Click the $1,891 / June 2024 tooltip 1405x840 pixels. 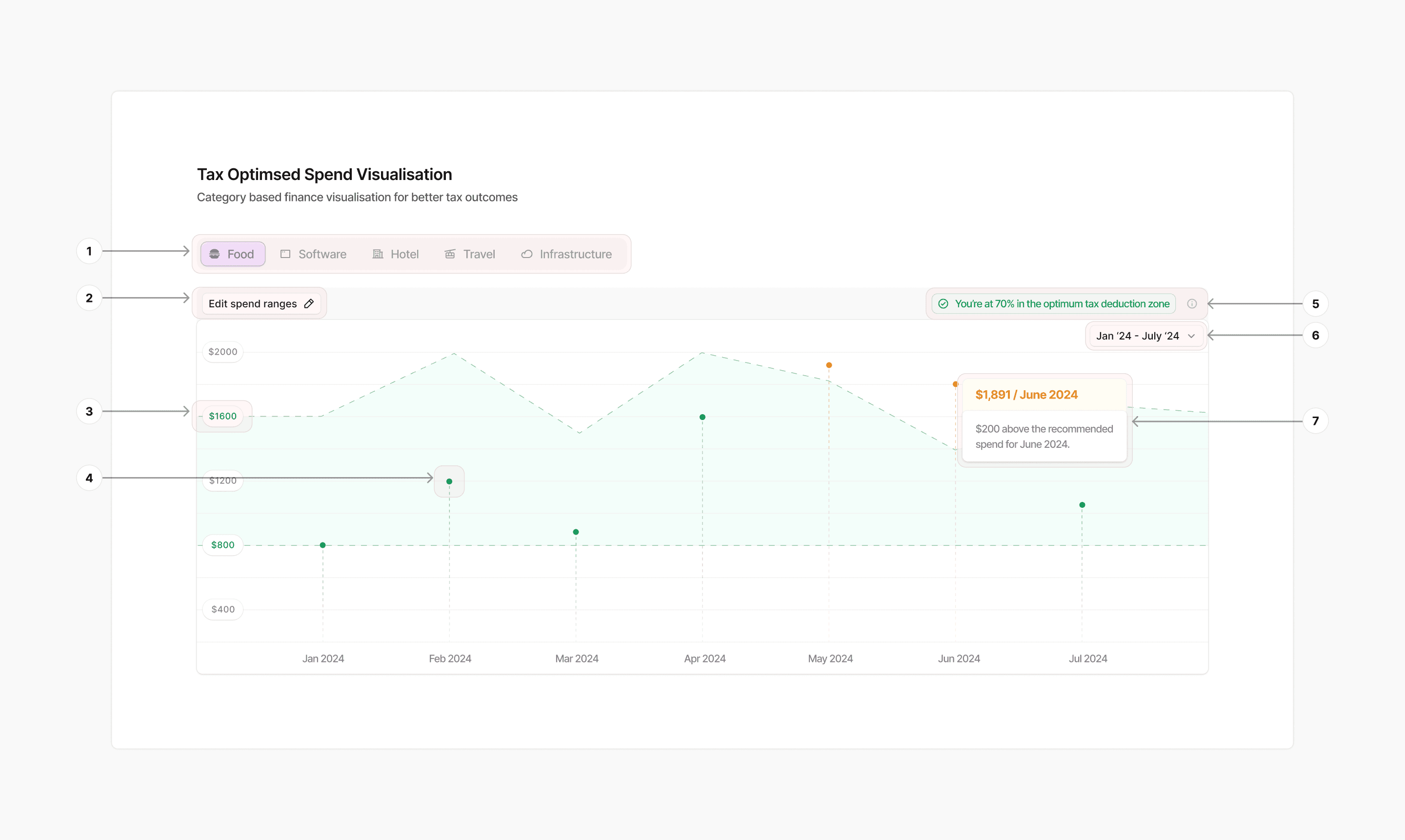point(1026,395)
